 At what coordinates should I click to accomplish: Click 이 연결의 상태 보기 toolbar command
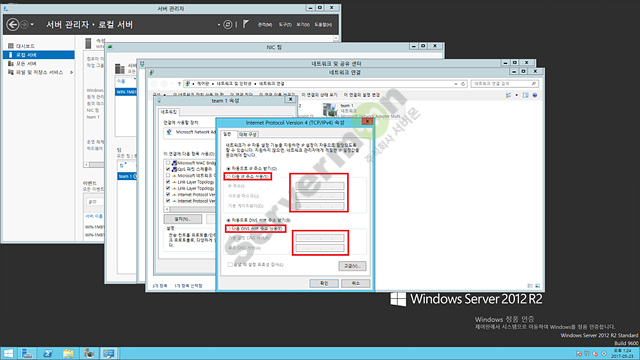coord(319,95)
